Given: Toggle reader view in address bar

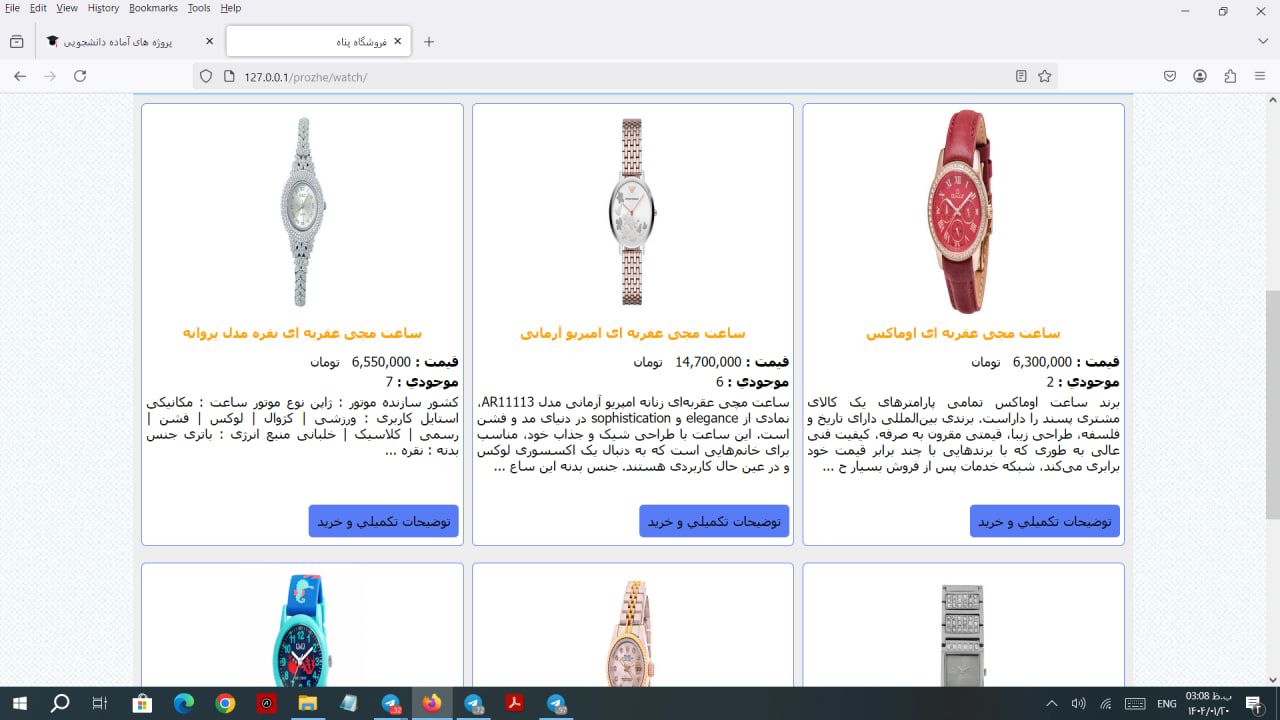Looking at the screenshot, I should [x=1021, y=76].
